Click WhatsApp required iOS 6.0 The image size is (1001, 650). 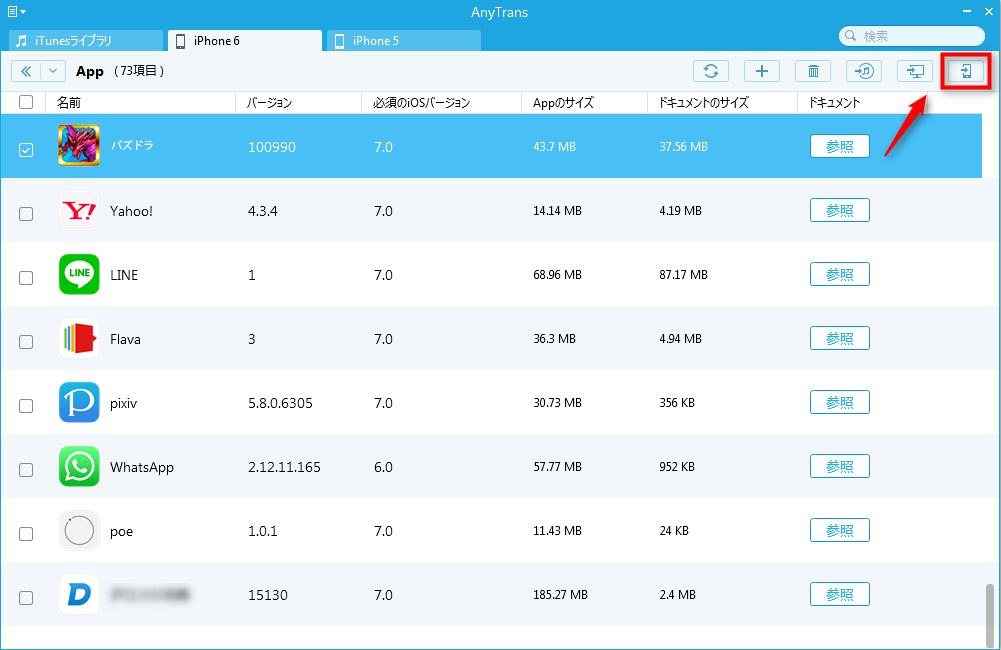383,467
